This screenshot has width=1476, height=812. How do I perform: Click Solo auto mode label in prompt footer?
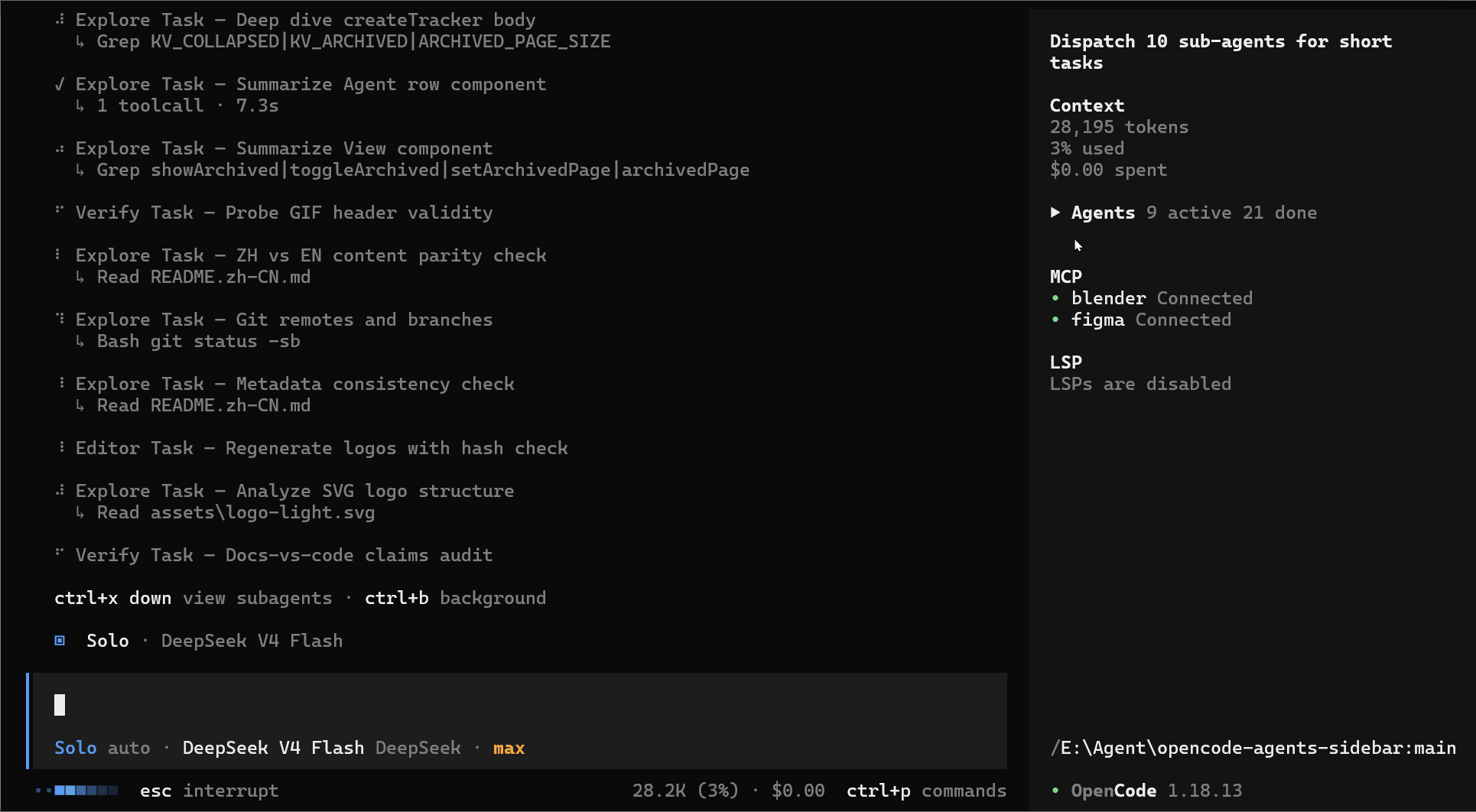(x=102, y=748)
